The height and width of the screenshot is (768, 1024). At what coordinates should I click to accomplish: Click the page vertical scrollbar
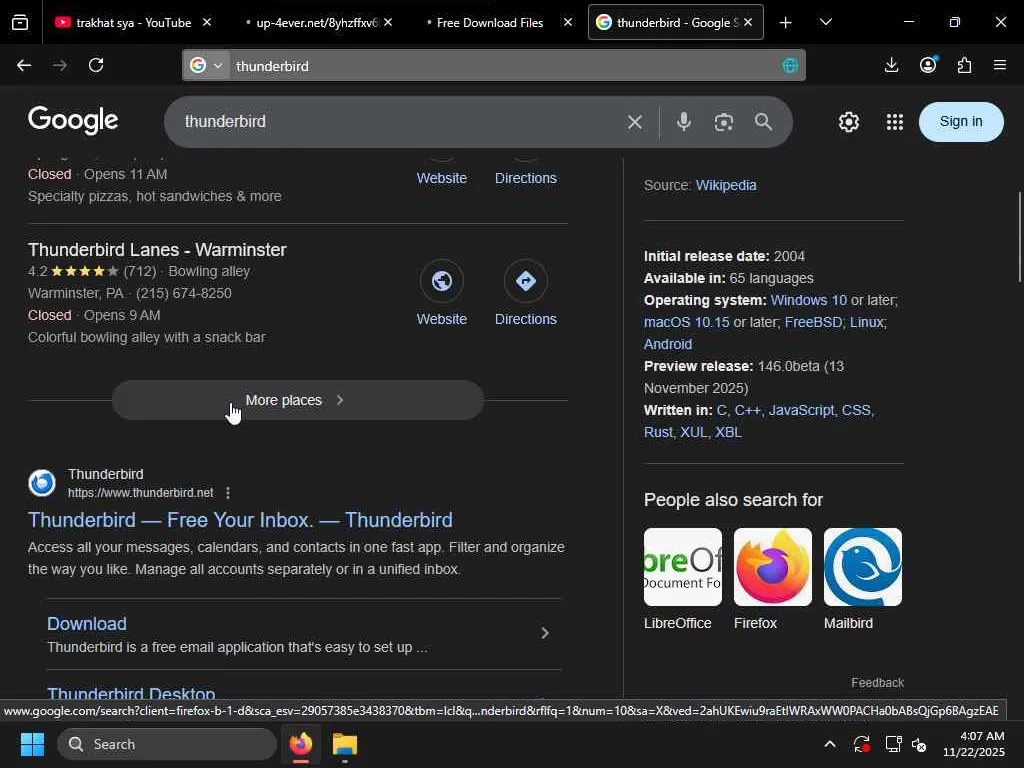[x=1019, y=237]
